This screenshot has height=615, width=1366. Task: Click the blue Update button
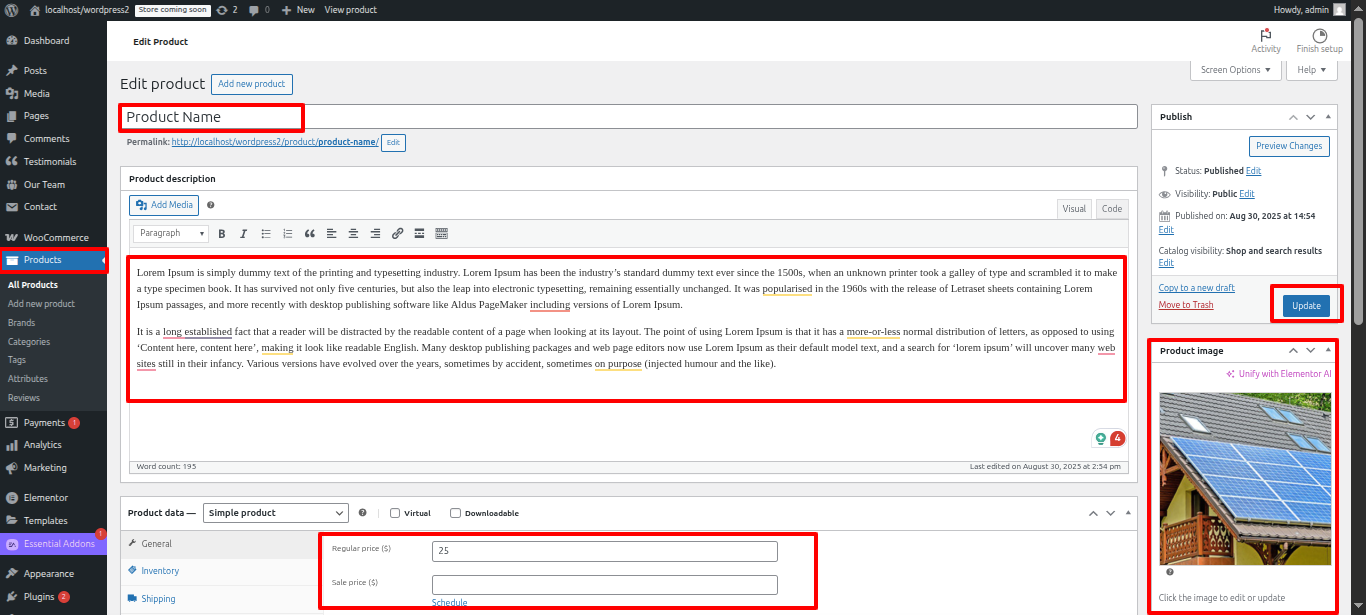coord(1306,306)
